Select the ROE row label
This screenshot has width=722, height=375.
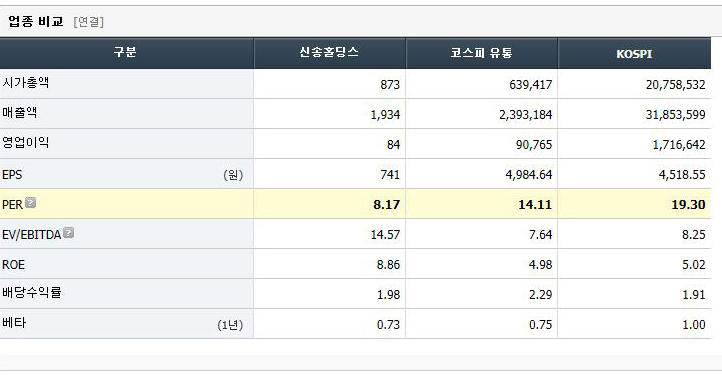(13, 264)
